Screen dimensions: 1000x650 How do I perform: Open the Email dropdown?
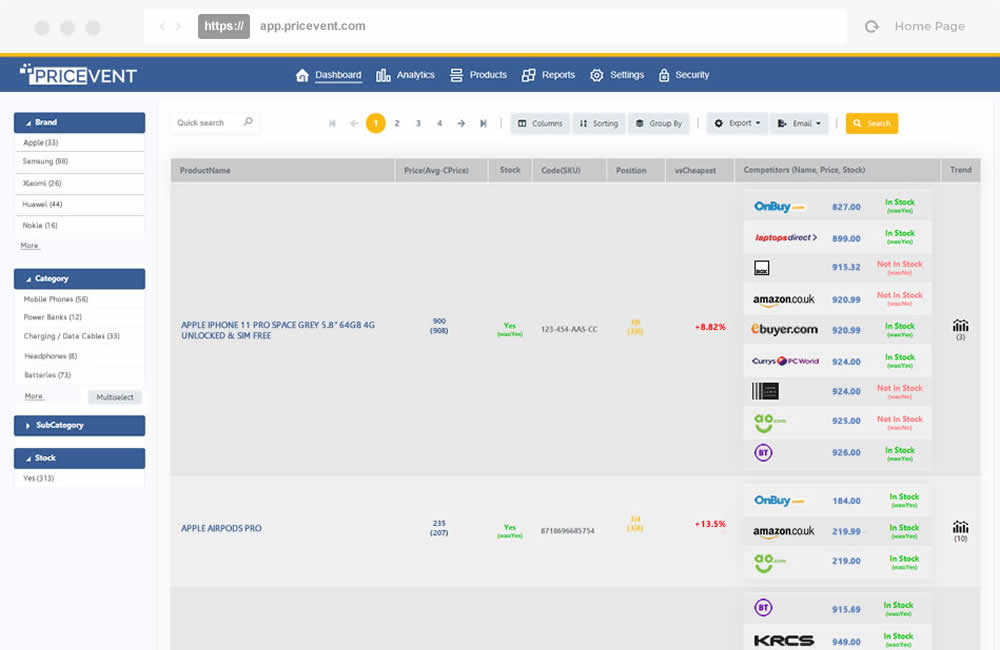pos(799,123)
